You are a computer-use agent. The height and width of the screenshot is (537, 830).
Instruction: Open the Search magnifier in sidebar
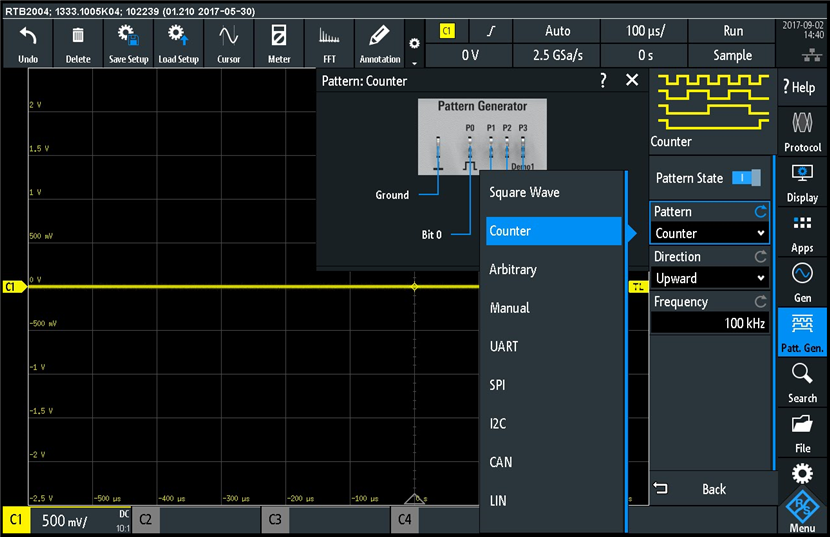(x=802, y=382)
